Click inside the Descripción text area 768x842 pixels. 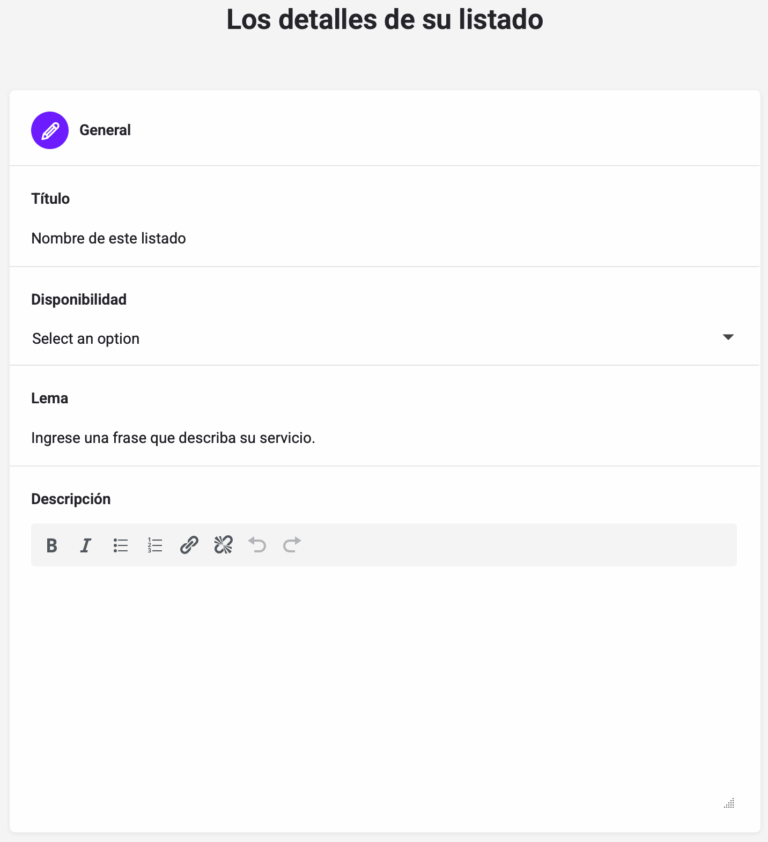[x=383, y=687]
